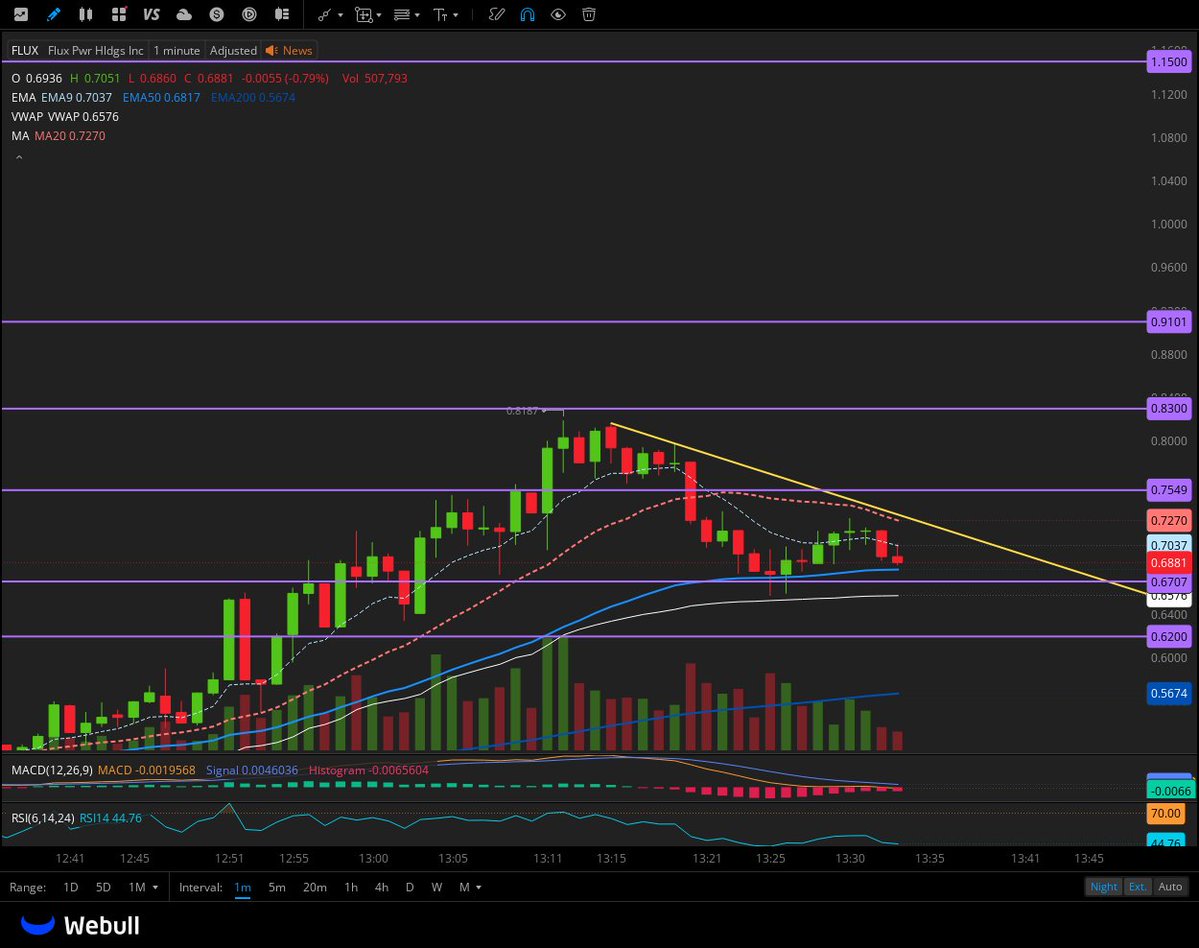Select the W weekly interval

pos(437,887)
